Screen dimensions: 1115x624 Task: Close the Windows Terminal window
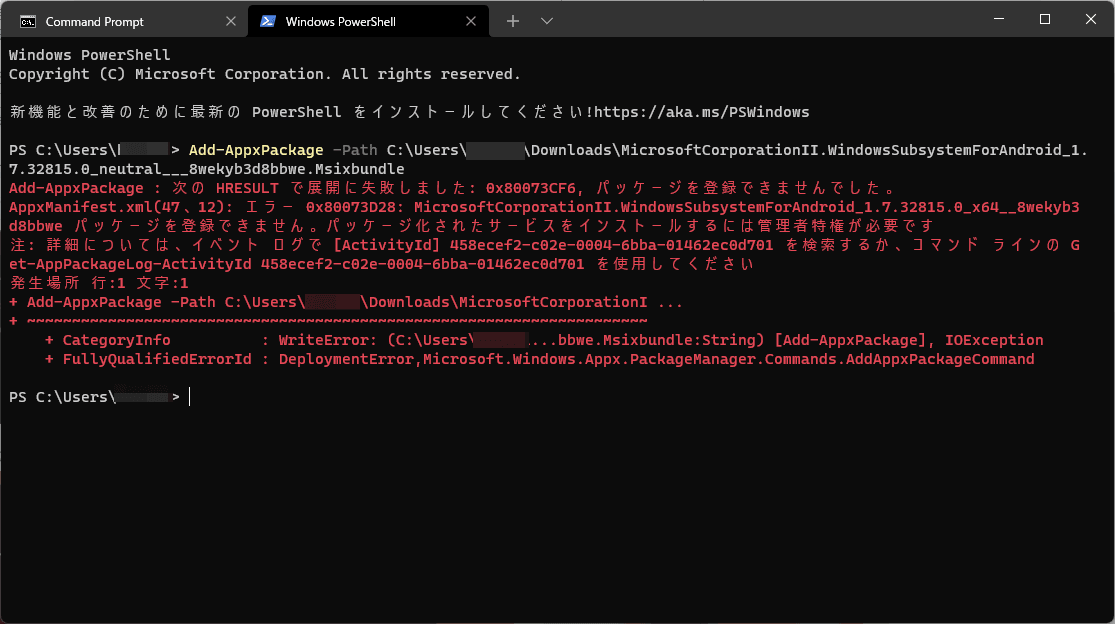click(1089, 20)
